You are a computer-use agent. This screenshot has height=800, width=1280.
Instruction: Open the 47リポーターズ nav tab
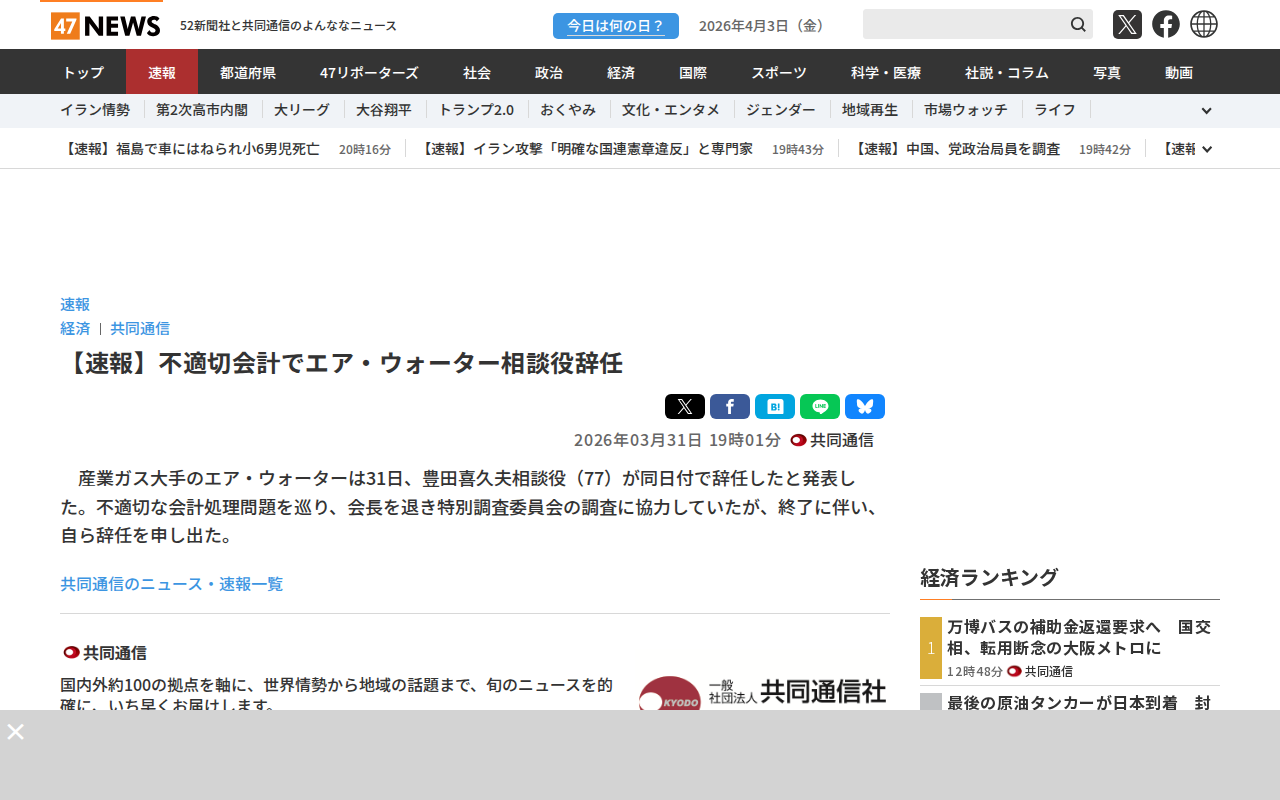click(x=369, y=72)
